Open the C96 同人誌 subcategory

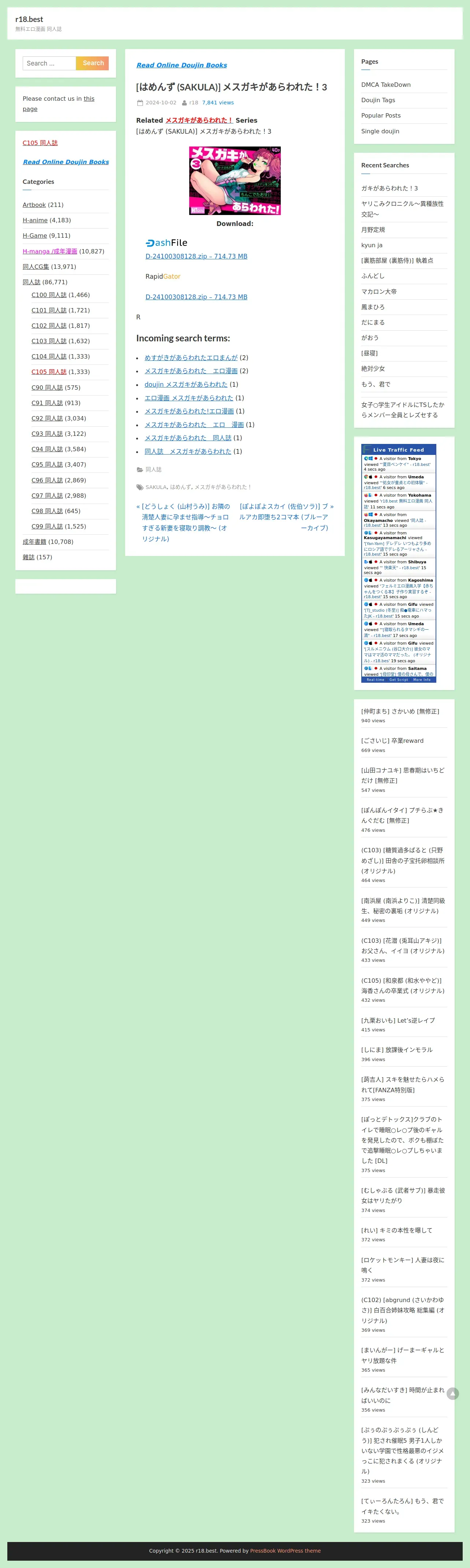[x=48, y=480]
